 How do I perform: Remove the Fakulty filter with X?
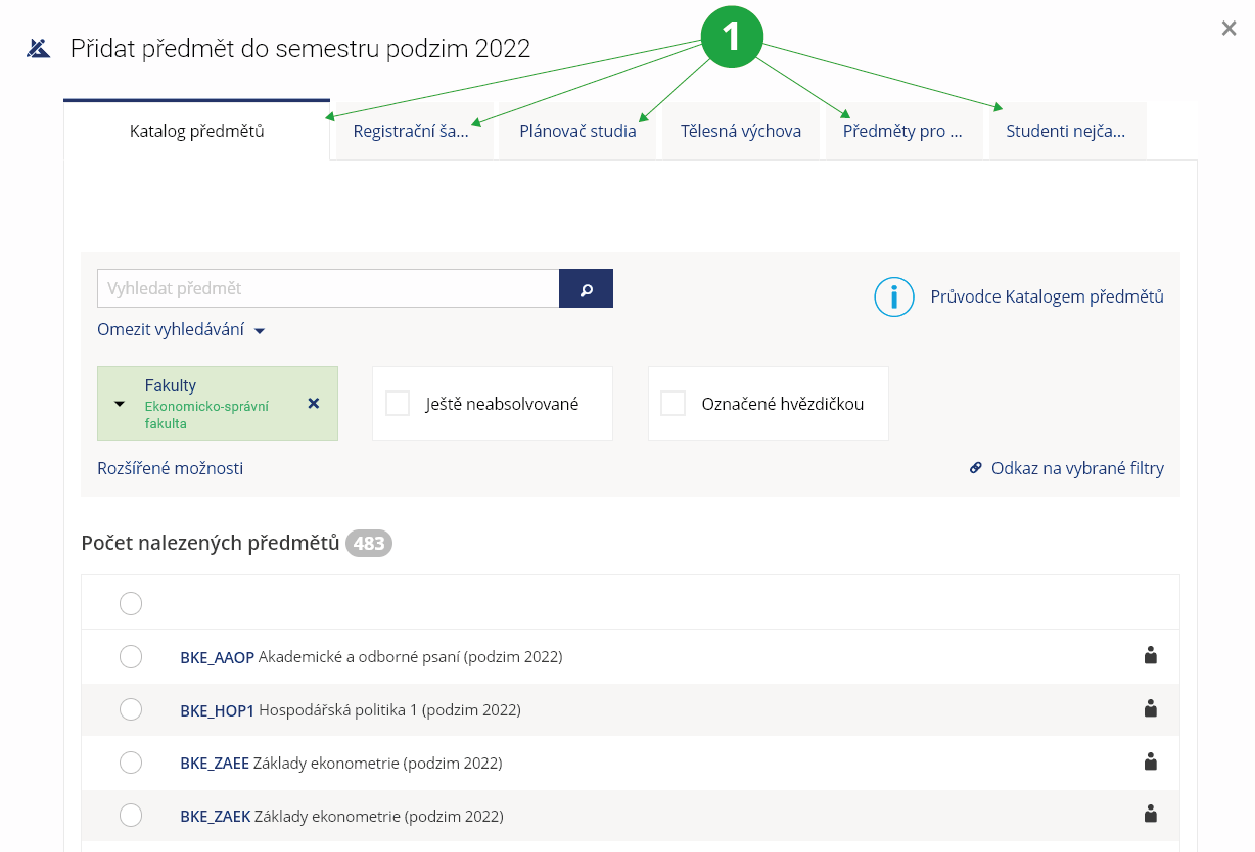coord(313,404)
